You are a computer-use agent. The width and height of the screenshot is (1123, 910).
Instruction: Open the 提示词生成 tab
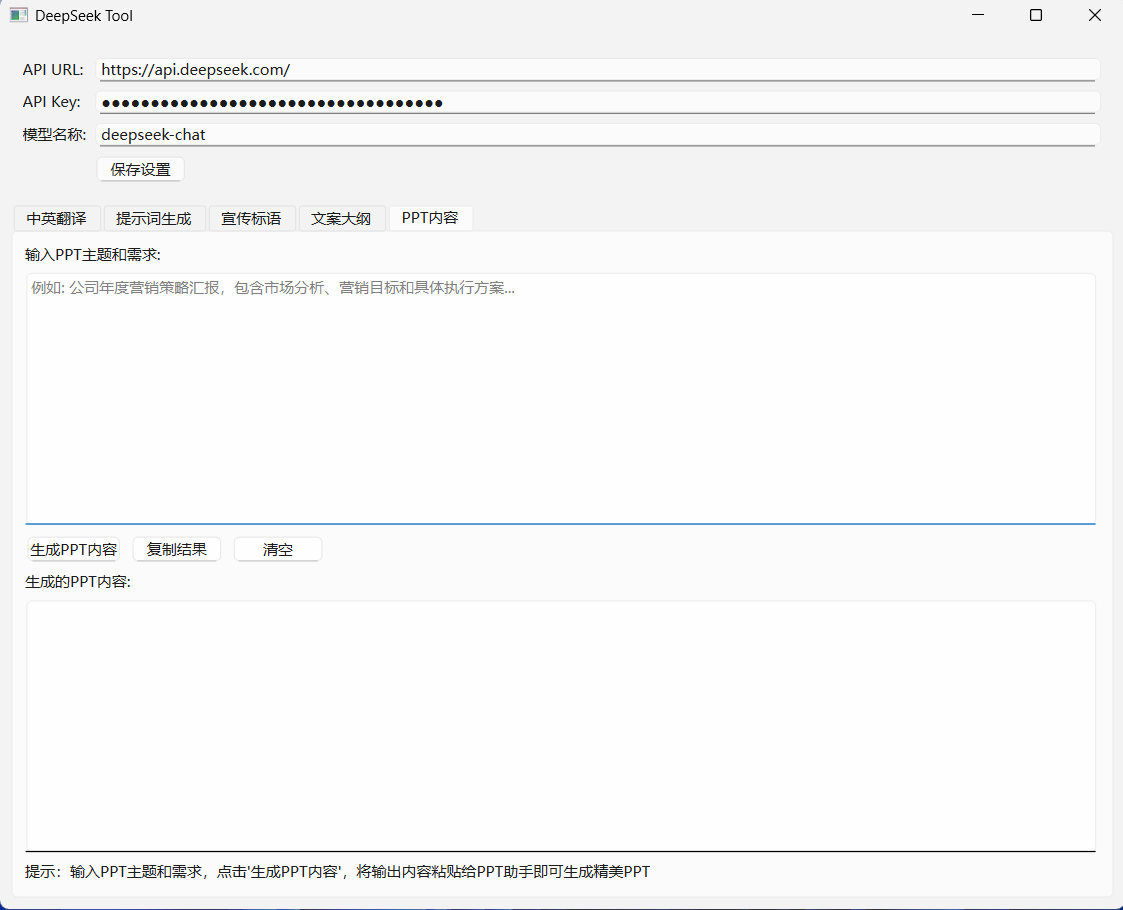pyautogui.click(x=154, y=218)
